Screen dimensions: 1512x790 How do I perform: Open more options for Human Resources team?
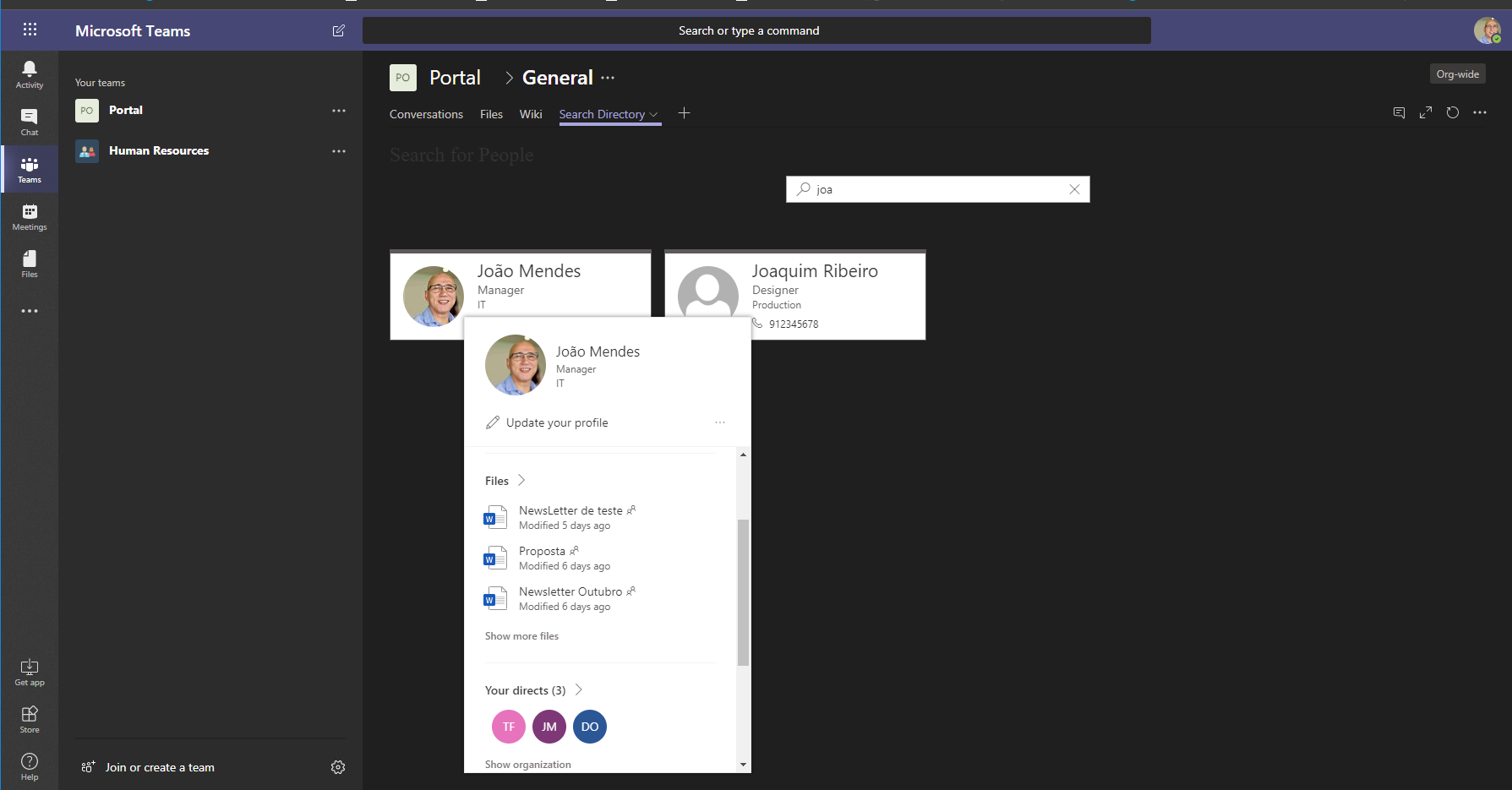(x=339, y=151)
